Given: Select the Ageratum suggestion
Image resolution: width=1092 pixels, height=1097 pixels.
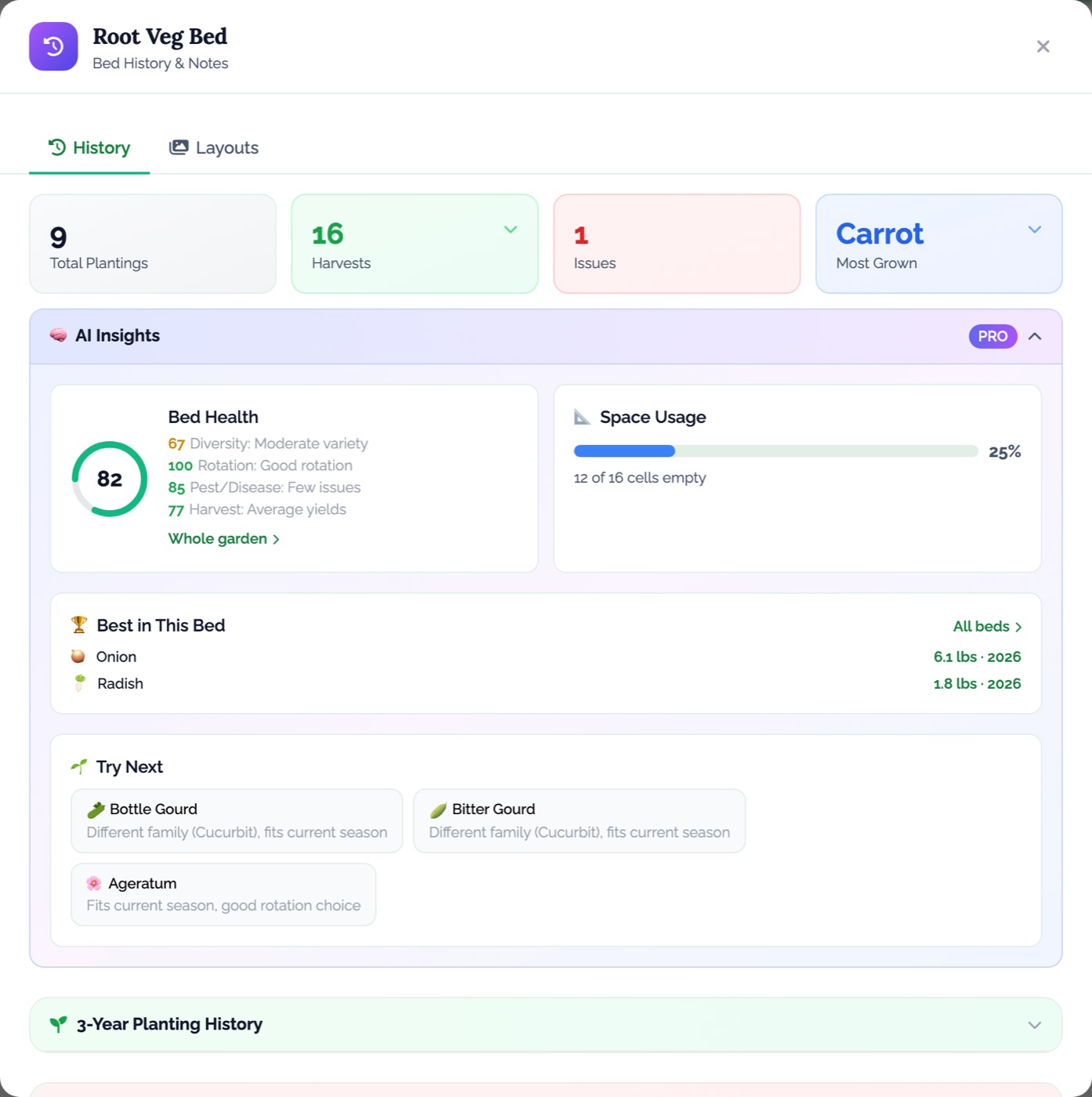Looking at the screenshot, I should coord(223,894).
